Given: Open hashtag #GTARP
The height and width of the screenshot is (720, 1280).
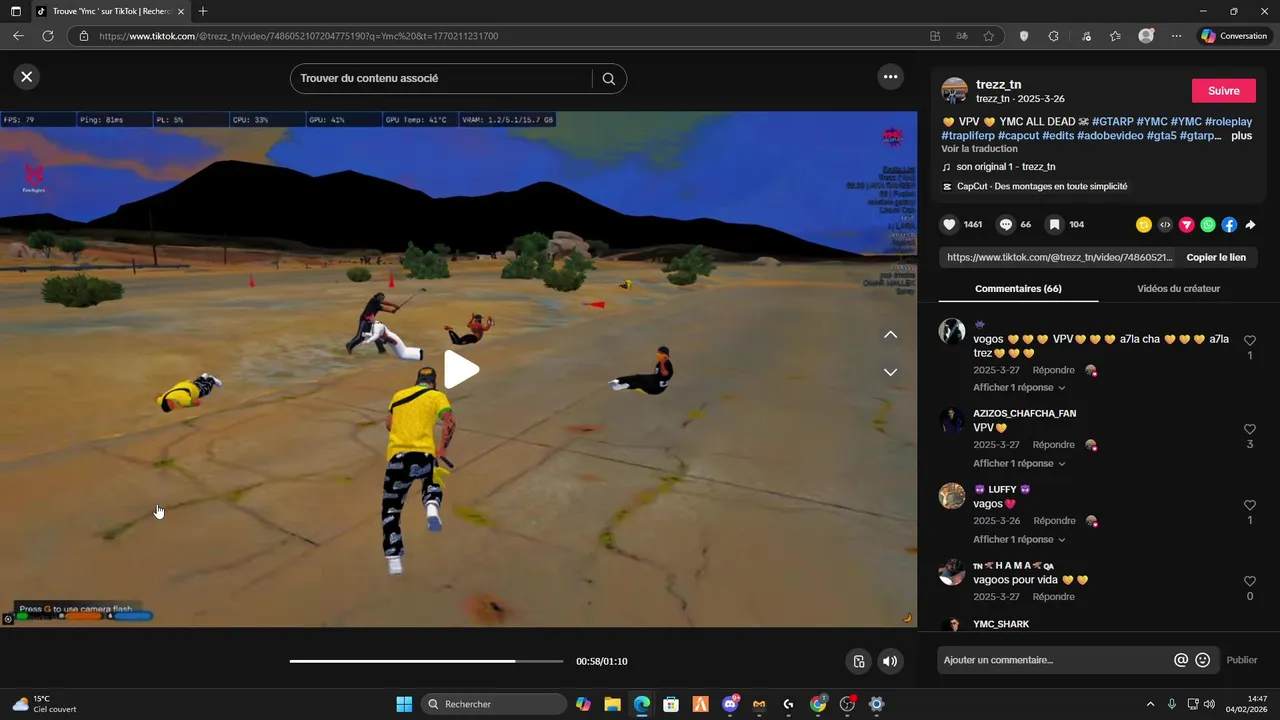Looking at the screenshot, I should [1112, 122].
